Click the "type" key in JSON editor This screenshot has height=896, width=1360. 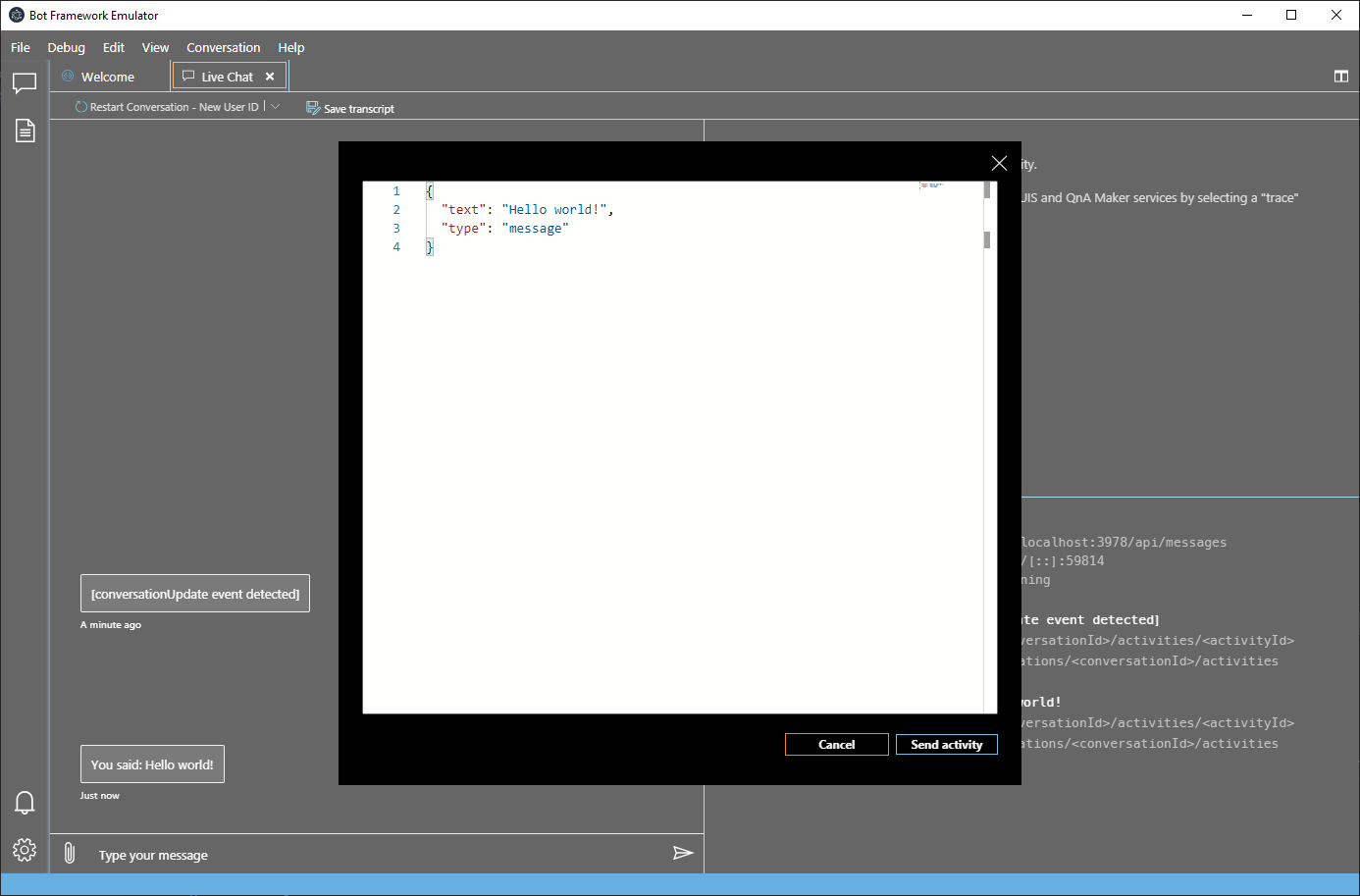(463, 228)
